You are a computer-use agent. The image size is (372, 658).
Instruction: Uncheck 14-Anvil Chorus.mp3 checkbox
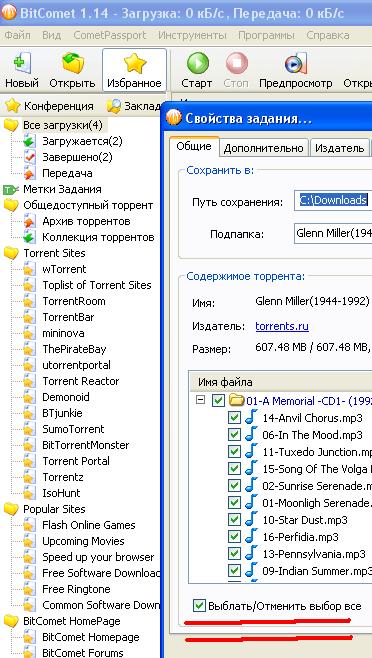234,418
